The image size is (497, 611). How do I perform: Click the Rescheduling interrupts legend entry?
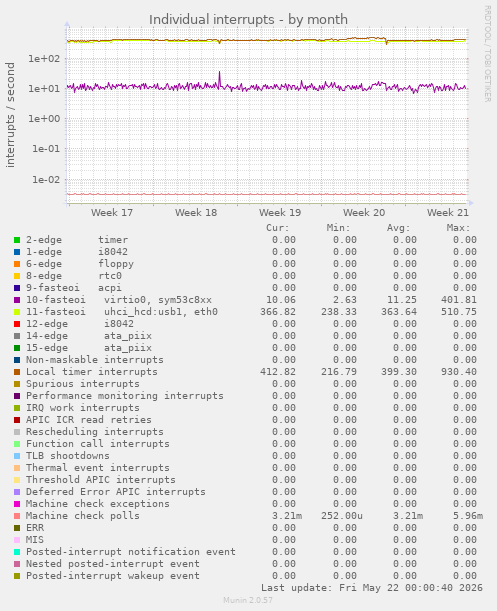95,432
